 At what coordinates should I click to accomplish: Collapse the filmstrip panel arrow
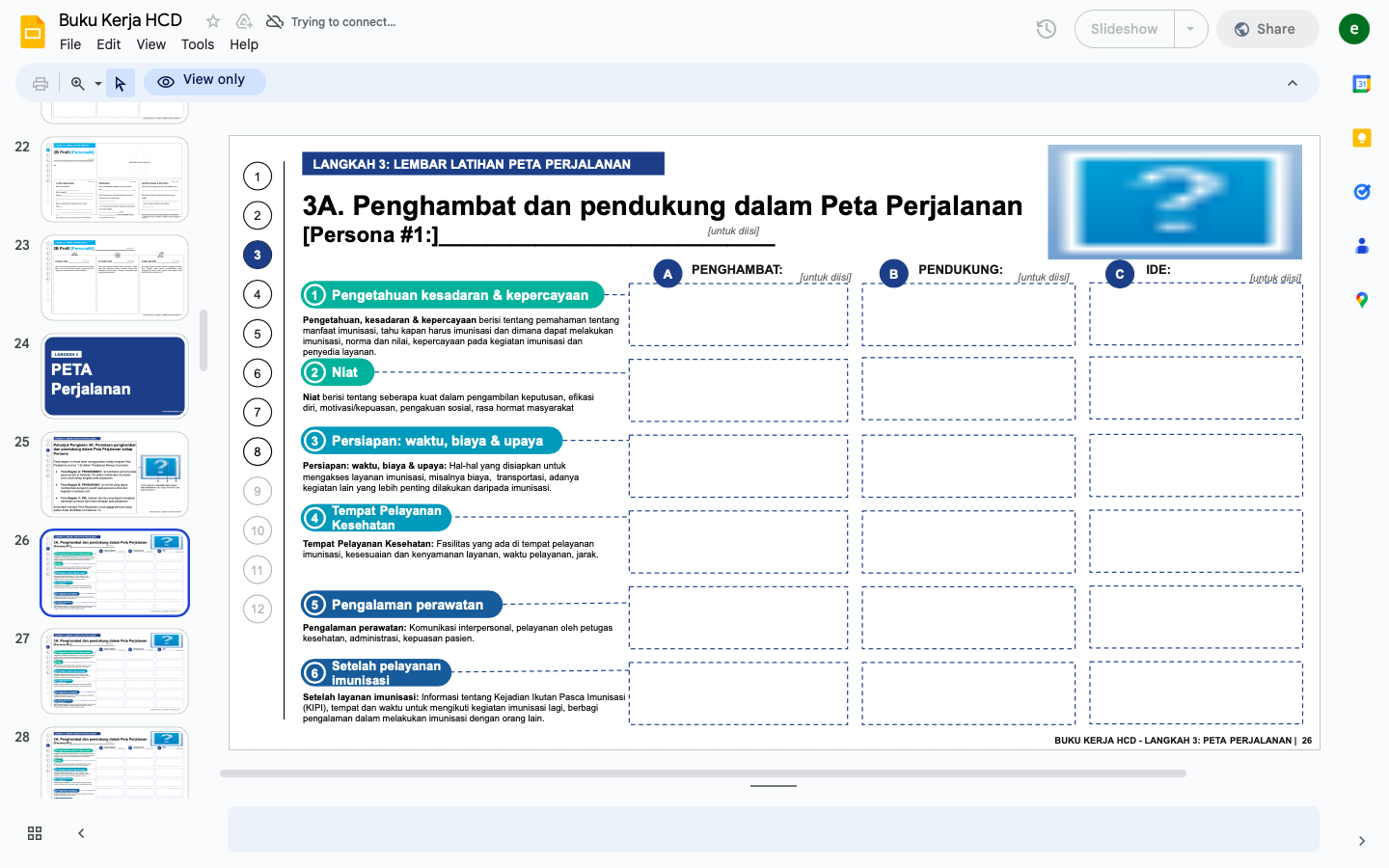[81, 833]
